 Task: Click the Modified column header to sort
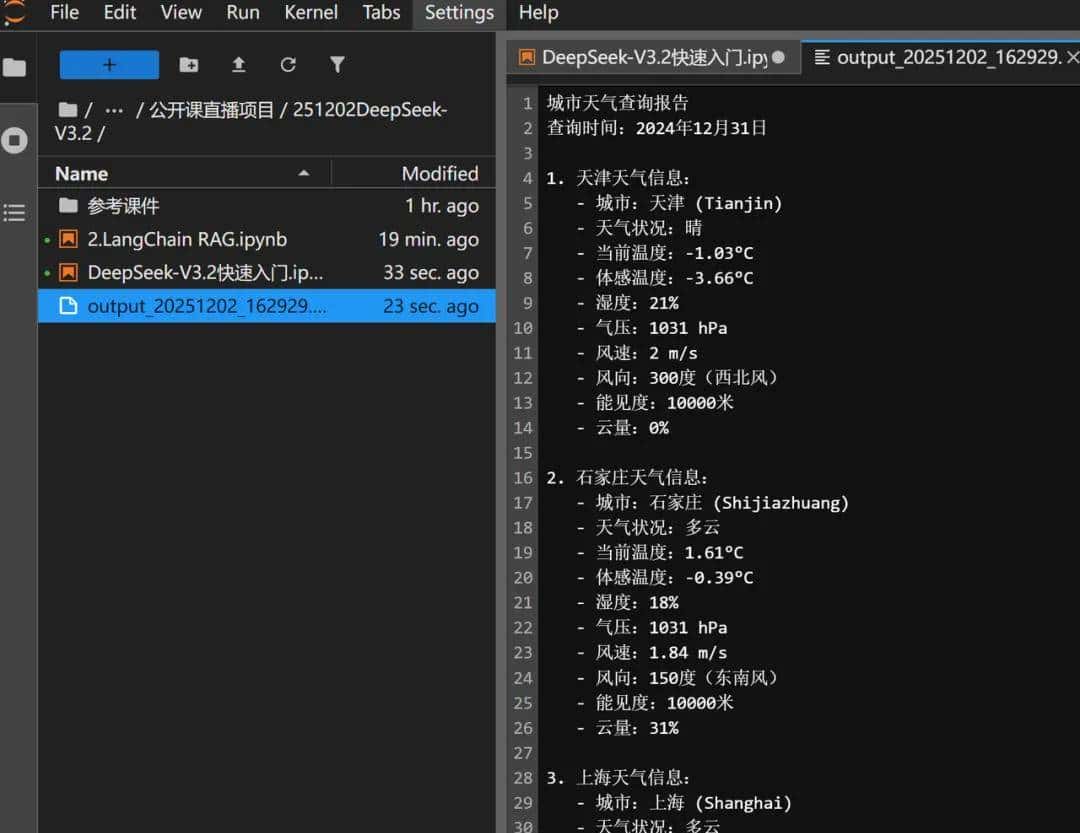440,173
